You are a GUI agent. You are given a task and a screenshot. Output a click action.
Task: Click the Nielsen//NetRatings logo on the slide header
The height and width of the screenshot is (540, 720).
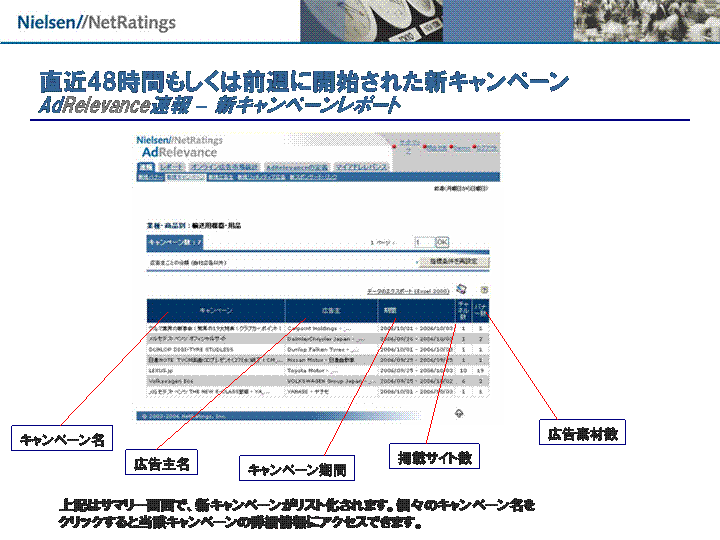(96, 22)
